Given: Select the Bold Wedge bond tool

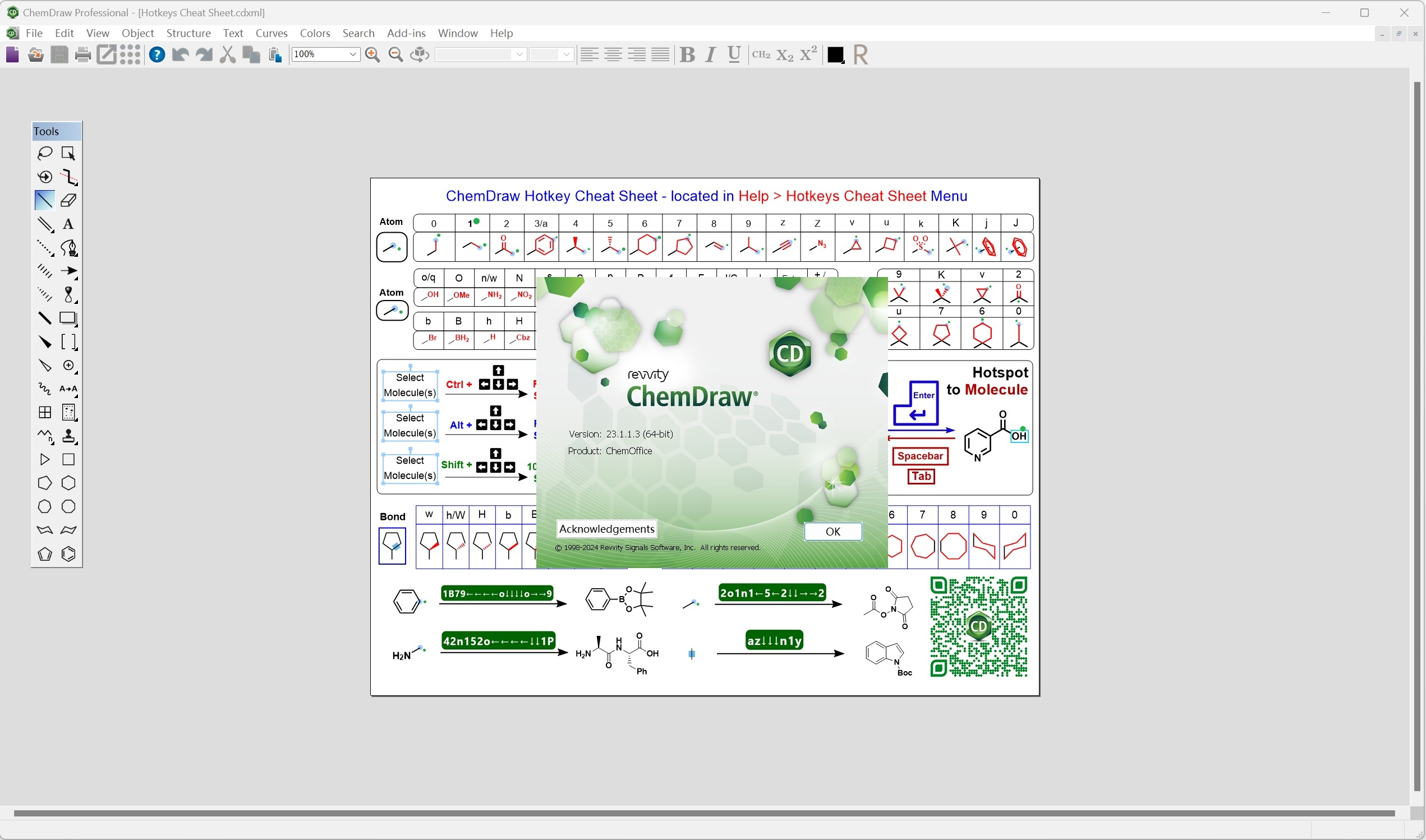Looking at the screenshot, I should click(45, 342).
